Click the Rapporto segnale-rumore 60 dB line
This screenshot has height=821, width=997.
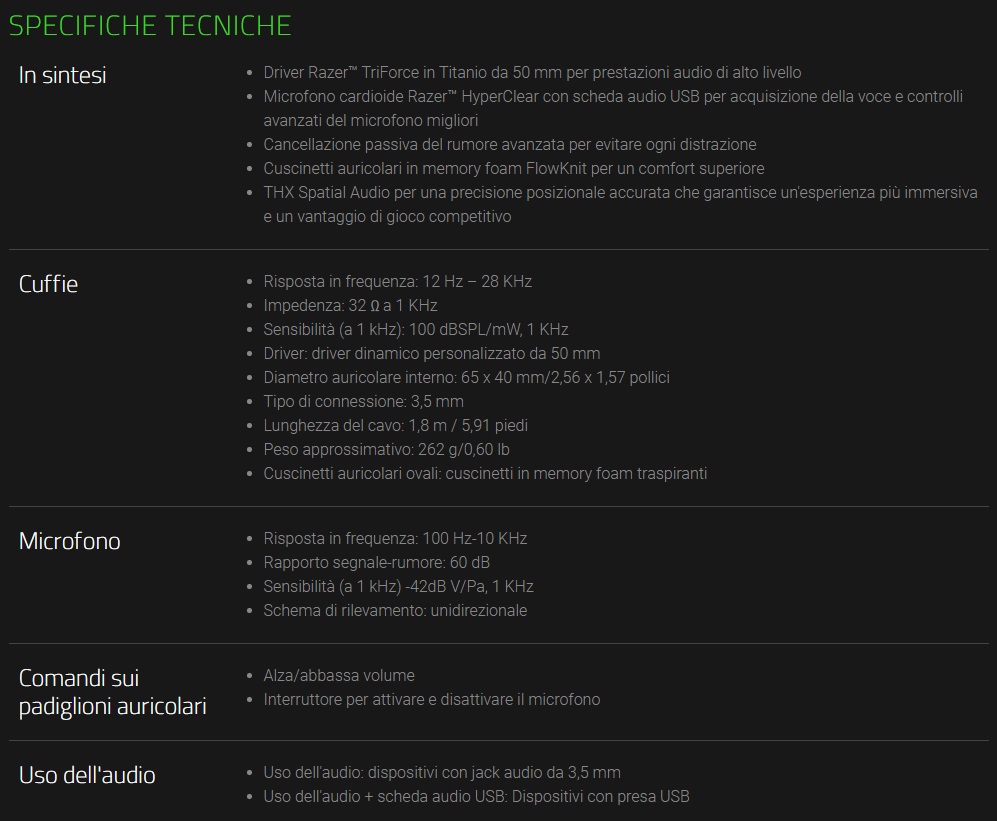[x=376, y=562]
